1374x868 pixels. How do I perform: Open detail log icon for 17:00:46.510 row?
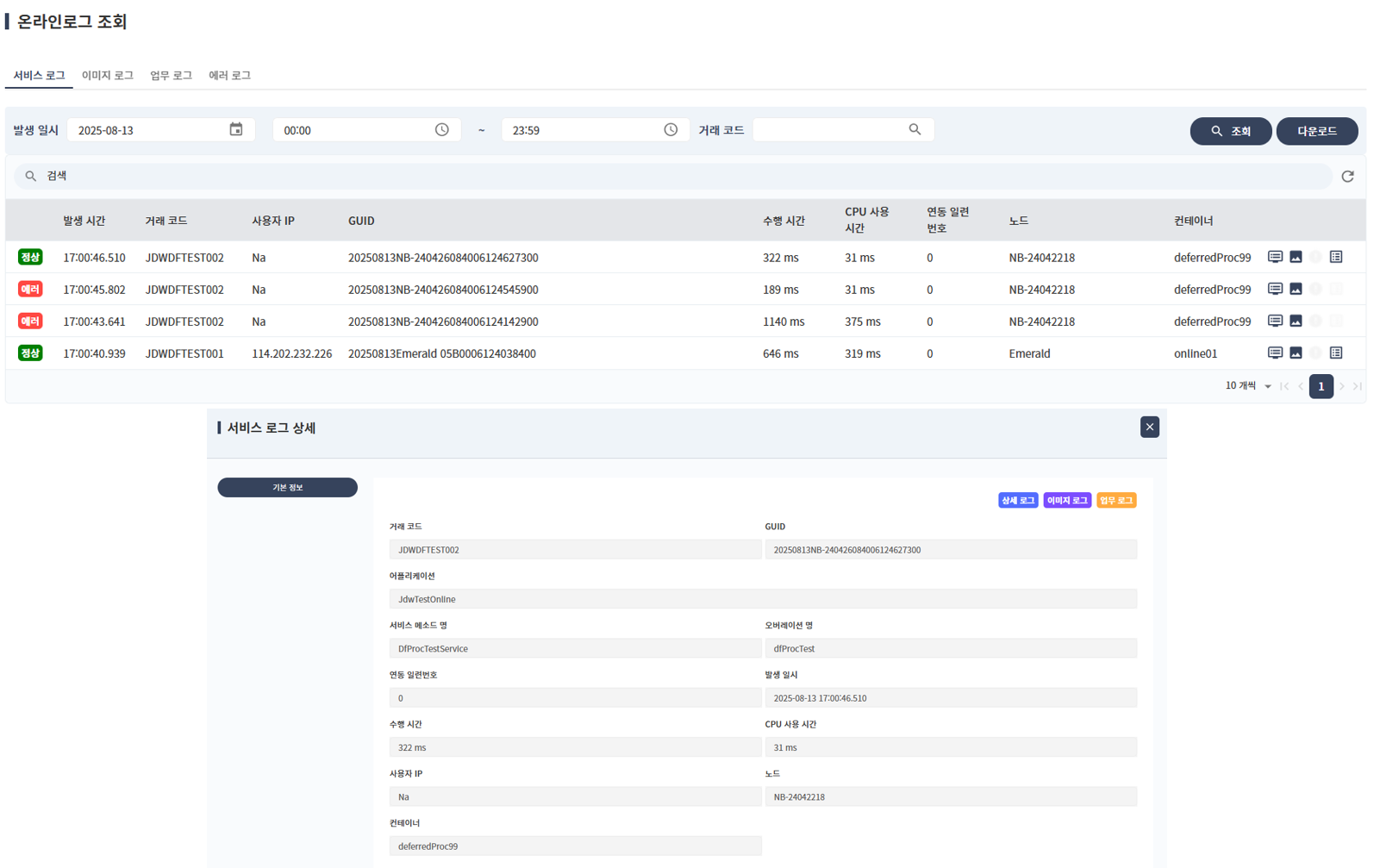point(1275,257)
